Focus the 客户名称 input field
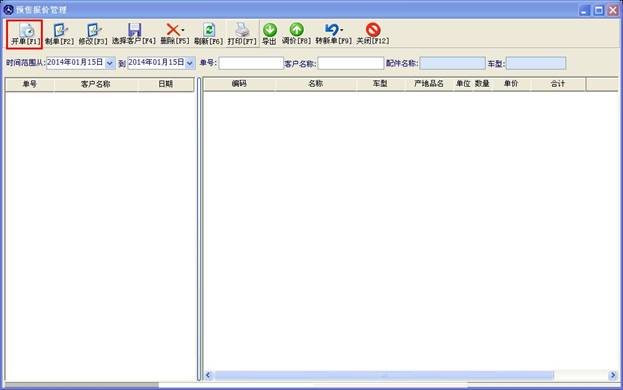Image resolution: width=623 pixels, height=390 pixels. [x=351, y=63]
